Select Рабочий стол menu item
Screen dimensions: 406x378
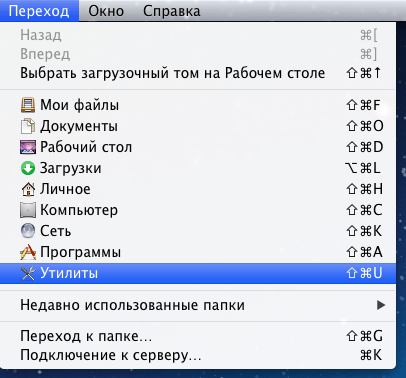point(198,147)
